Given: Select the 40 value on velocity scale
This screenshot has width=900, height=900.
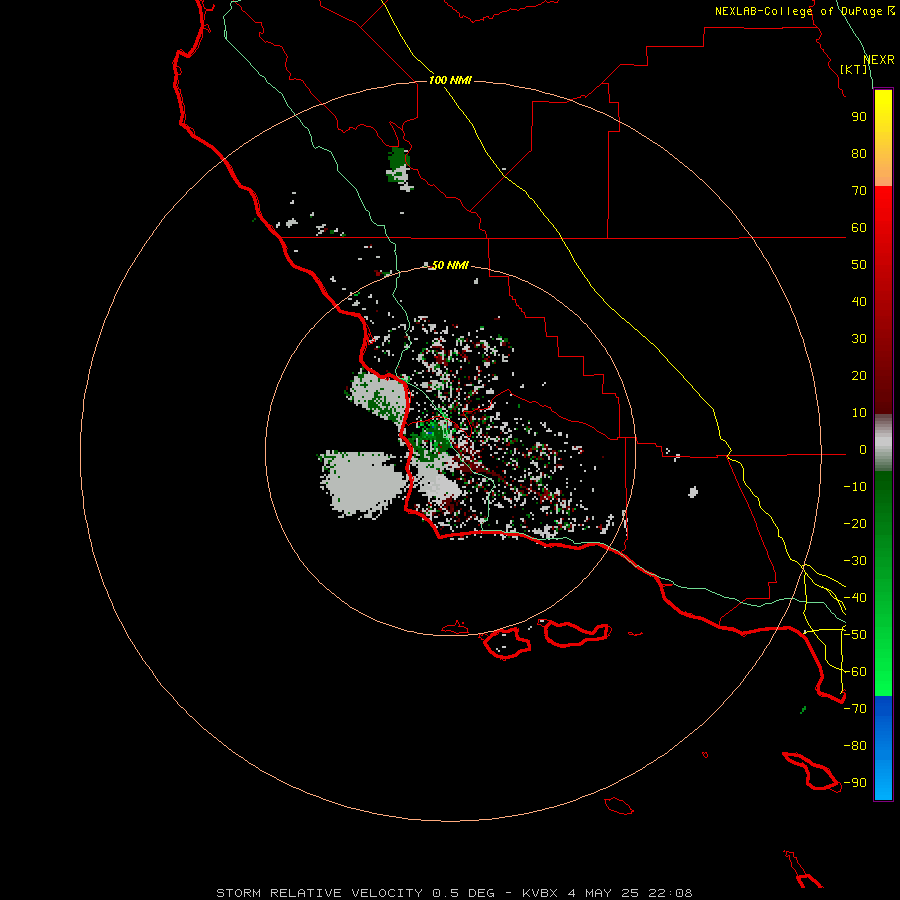Looking at the screenshot, I should pyautogui.click(x=859, y=301).
